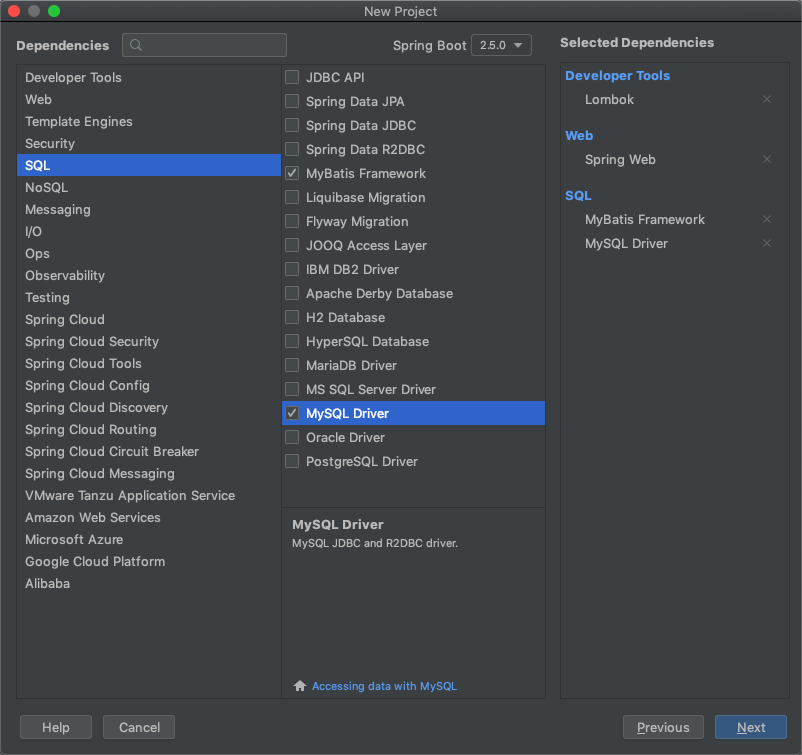802x755 pixels.
Task: Open the Spring Boot version dropdown
Action: (x=501, y=45)
